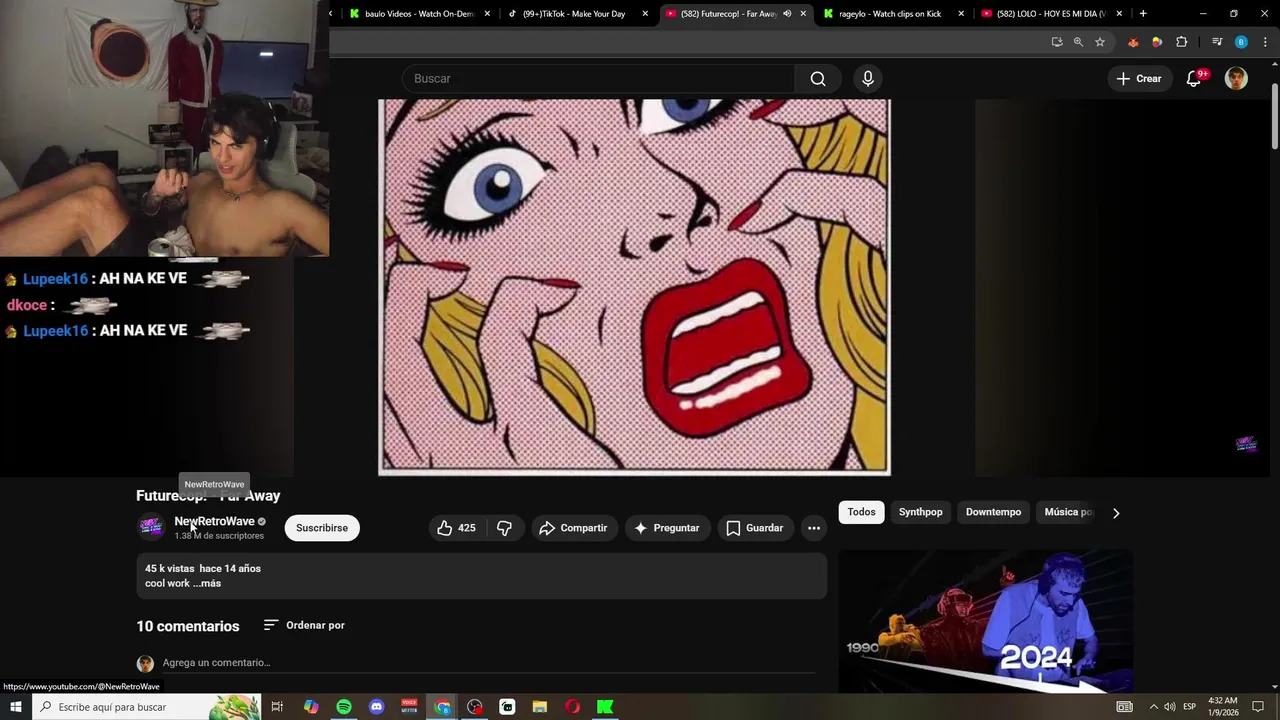Click the Crear button
Image resolution: width=1280 pixels, height=720 pixels.
click(1139, 79)
